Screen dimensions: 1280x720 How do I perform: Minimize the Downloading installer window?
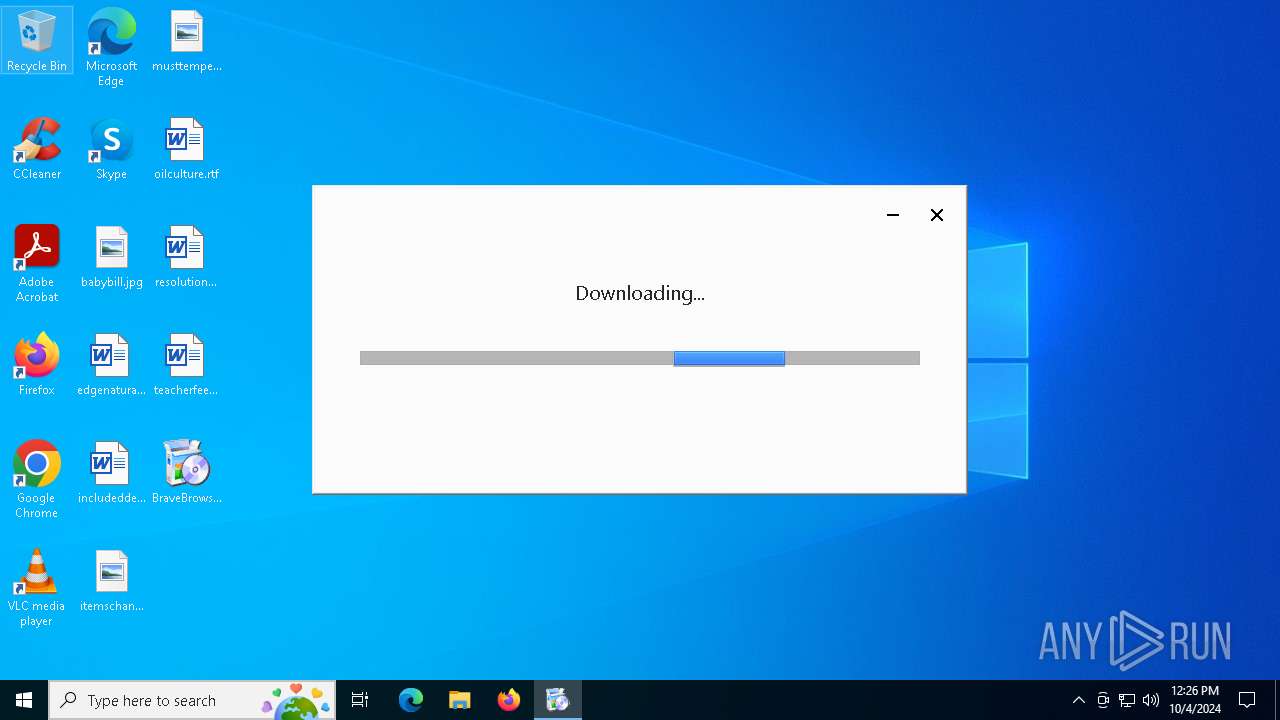pos(893,215)
